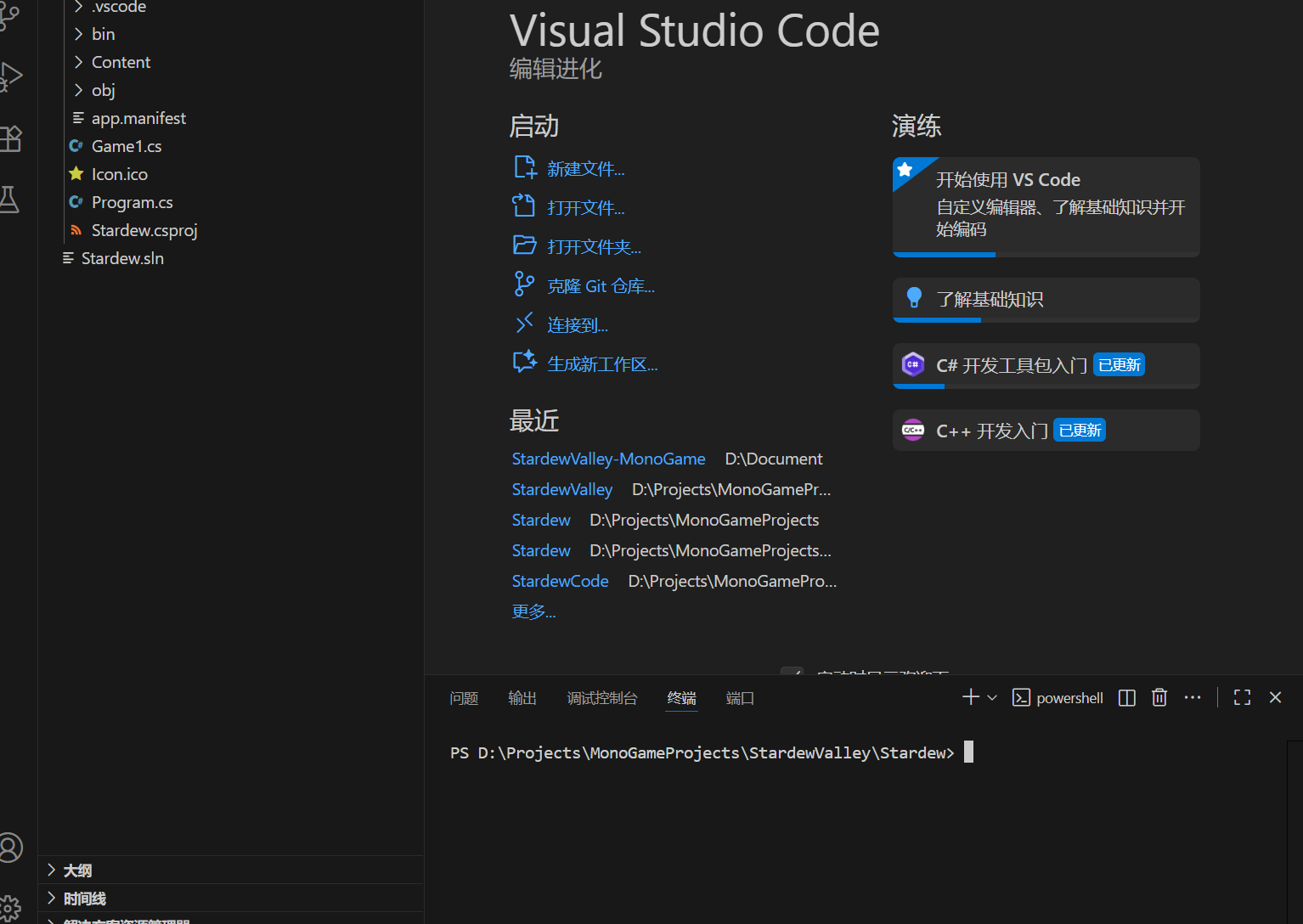The width and height of the screenshot is (1303, 924).
Task: Click the 生成新工作区... link
Action: coord(603,364)
